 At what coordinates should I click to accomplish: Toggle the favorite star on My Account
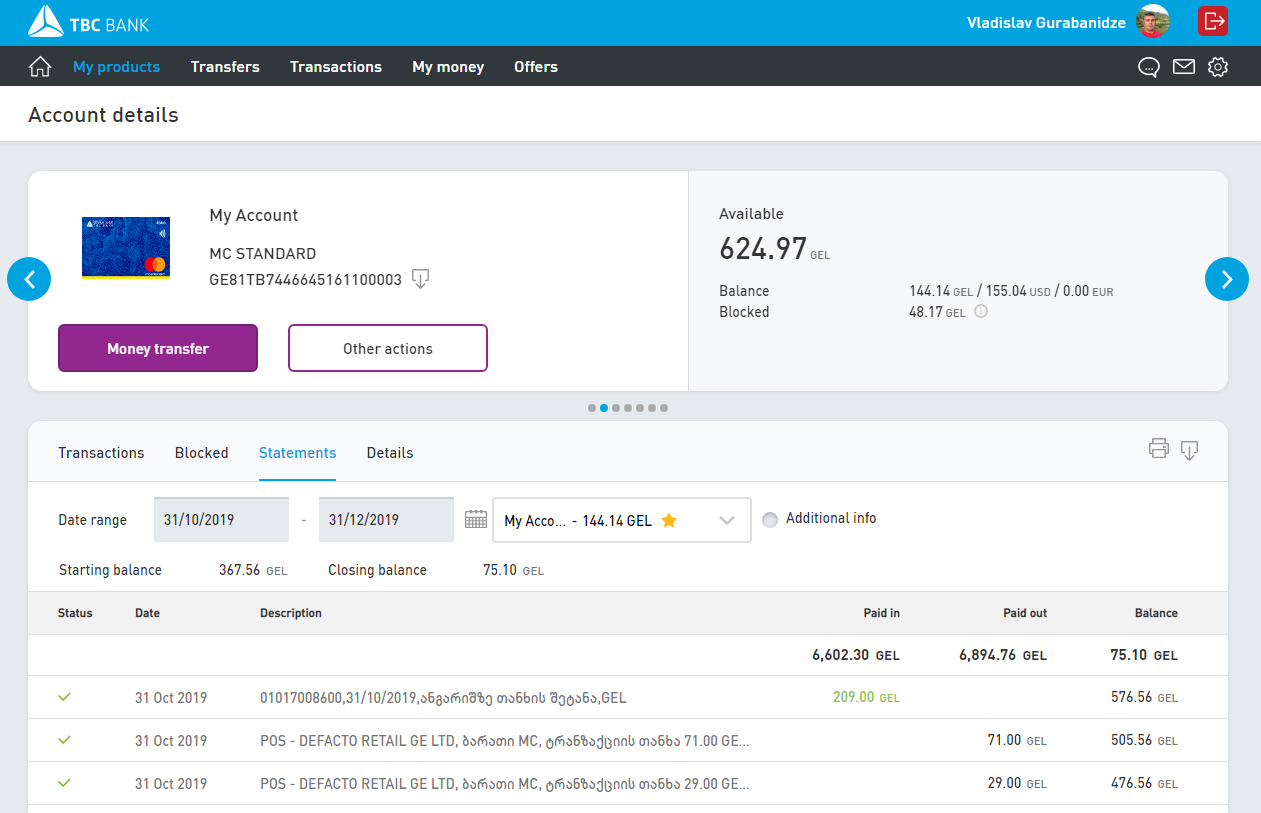[669, 520]
